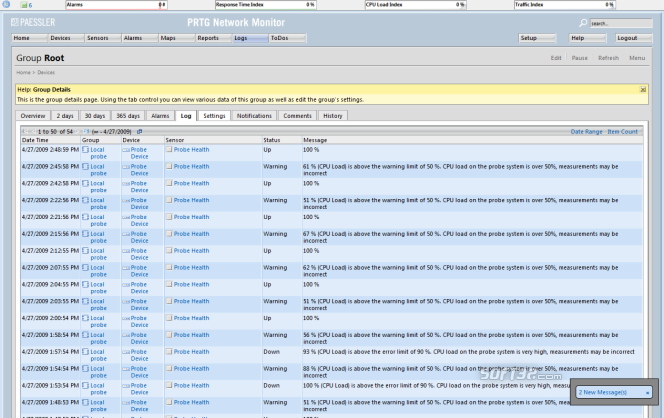Click Local probe group icon in 2:21:56 PM row
Screen dimensions: 664x418
[86, 217]
